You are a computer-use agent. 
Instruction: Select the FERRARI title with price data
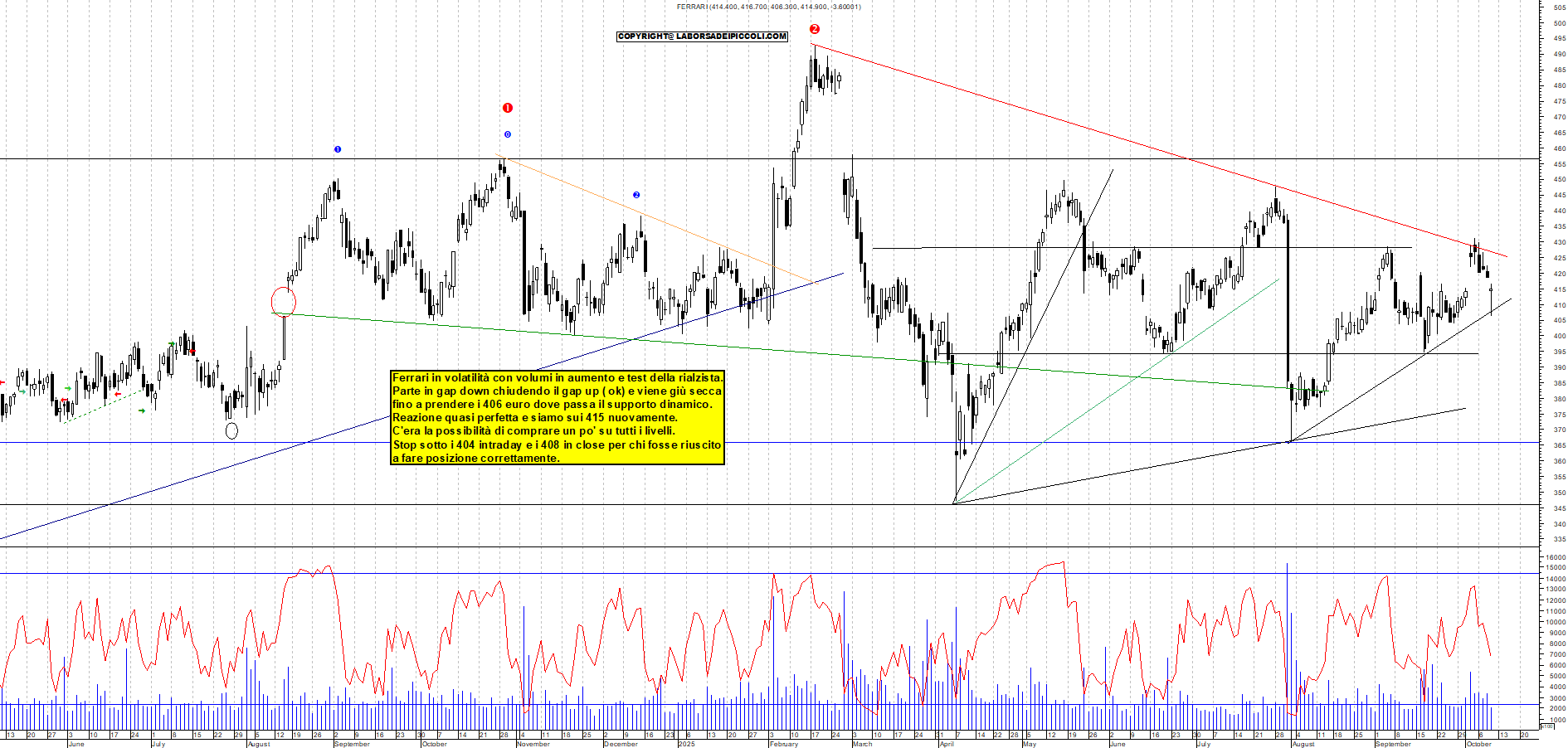[768, 7]
